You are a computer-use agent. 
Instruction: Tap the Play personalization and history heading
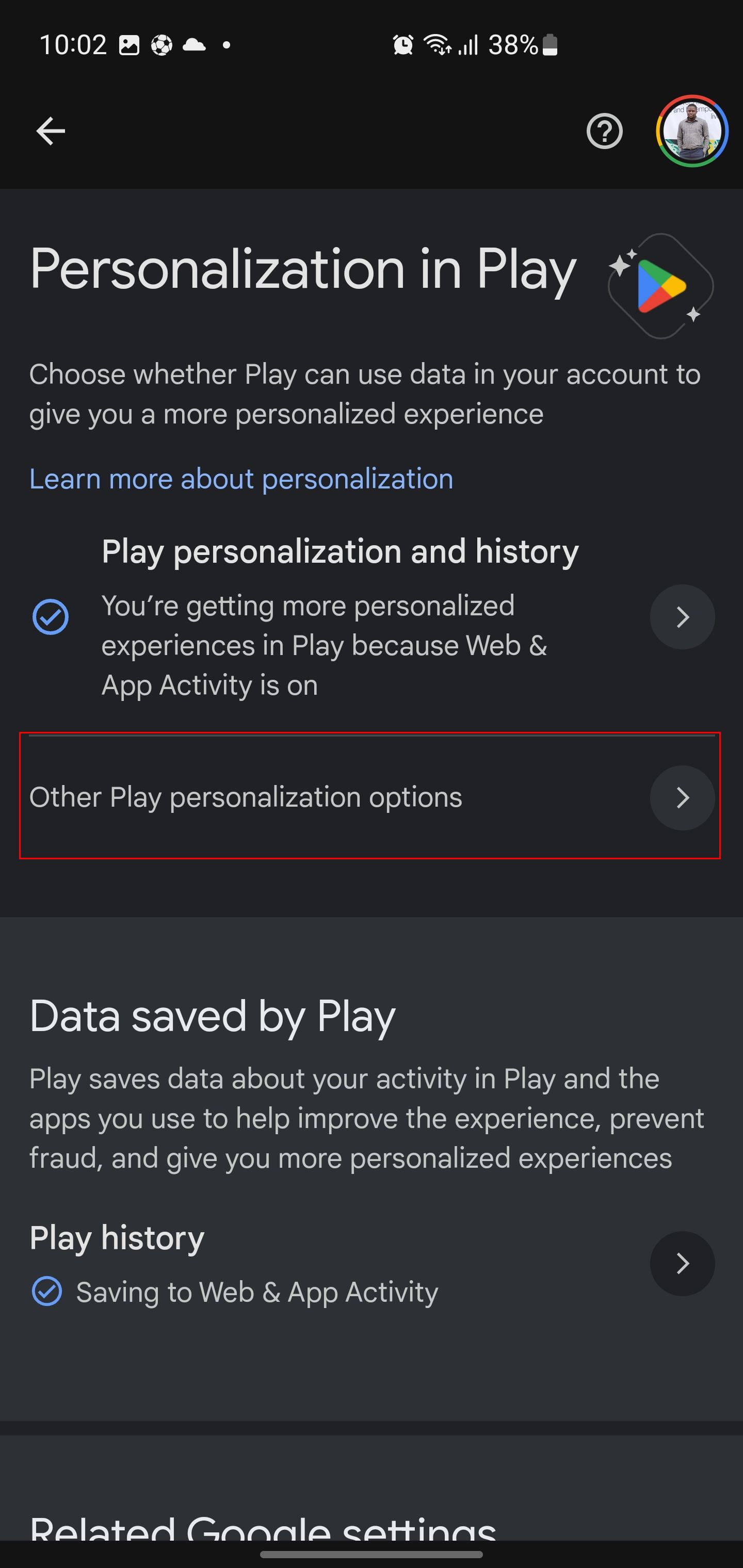[340, 552]
